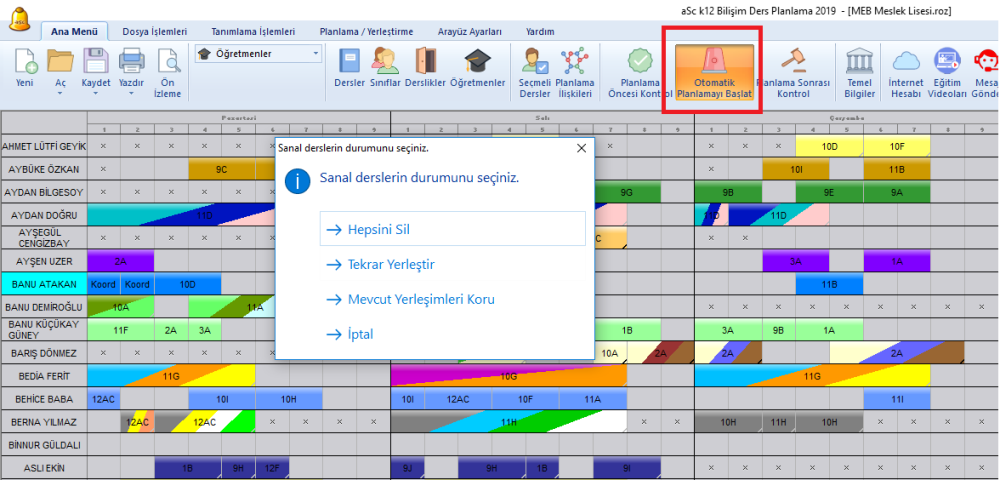Select teacher row BANU KÜÇÜKAY GÜNEY
Image resolution: width=1000 pixels, height=480 pixels.
click(44, 330)
